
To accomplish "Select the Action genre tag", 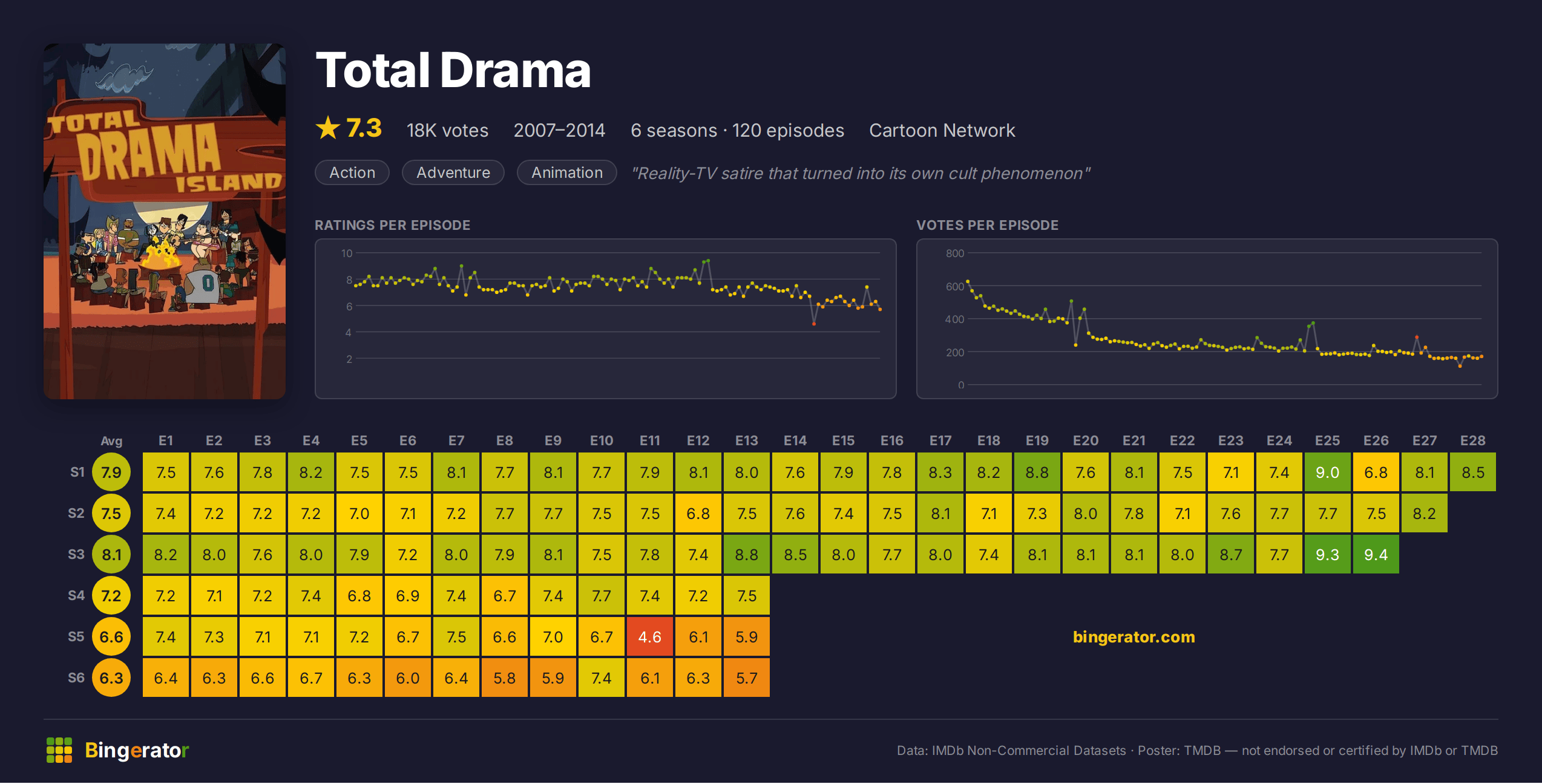I will pos(352,172).
